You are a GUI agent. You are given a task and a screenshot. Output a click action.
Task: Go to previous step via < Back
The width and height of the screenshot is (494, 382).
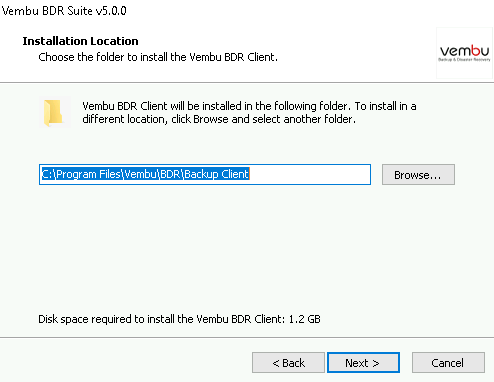click(x=288, y=363)
